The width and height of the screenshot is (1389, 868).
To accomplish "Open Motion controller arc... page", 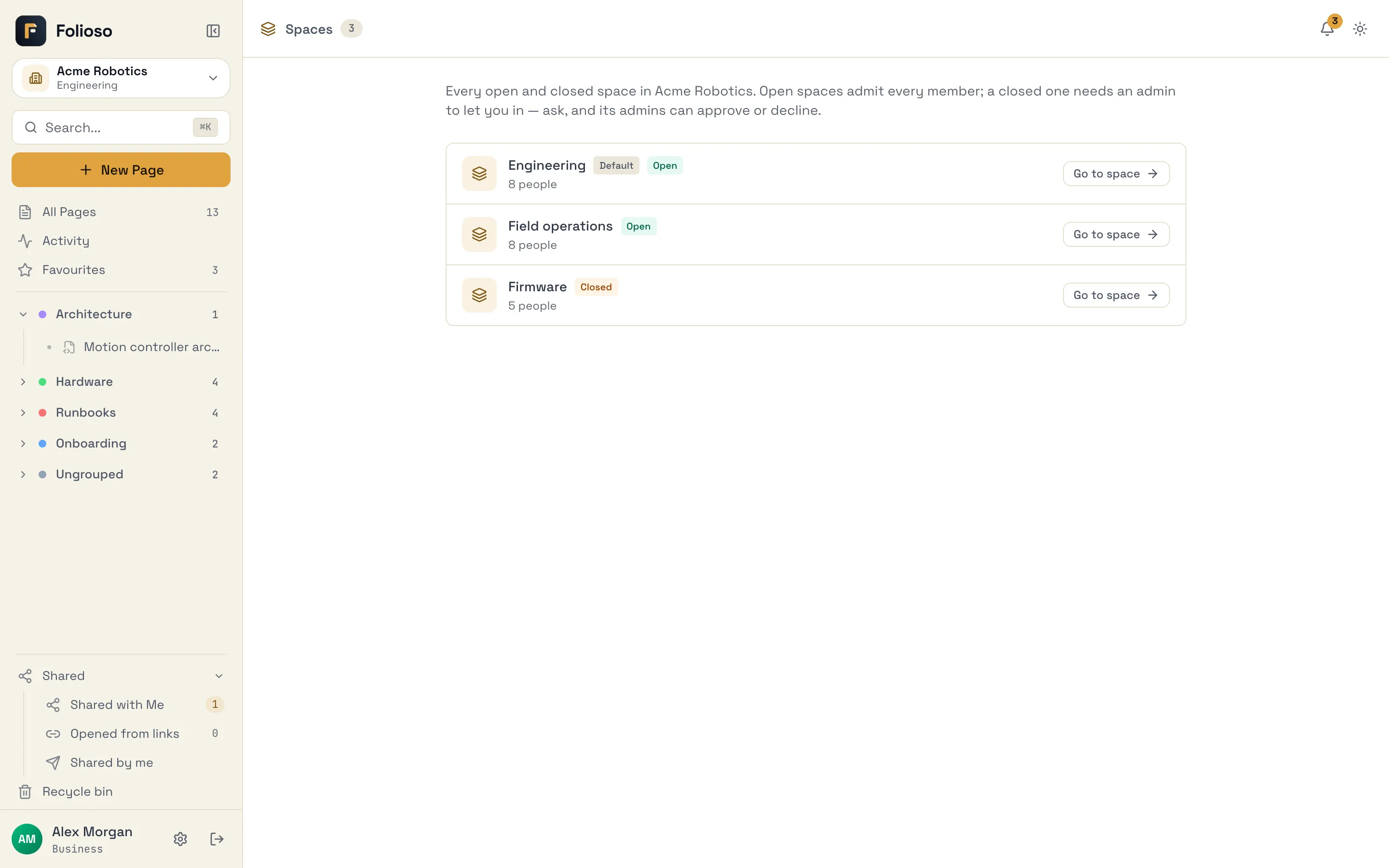I will 134,347.
